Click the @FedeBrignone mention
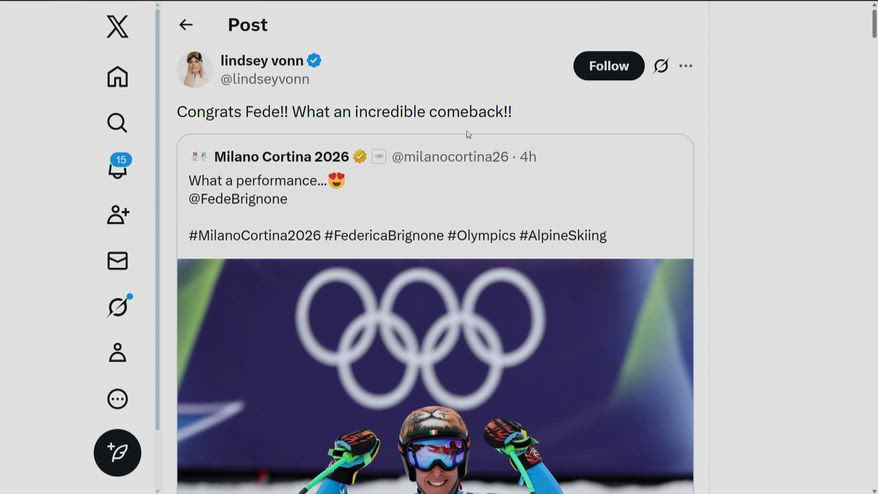This screenshot has width=878, height=494. 238,199
